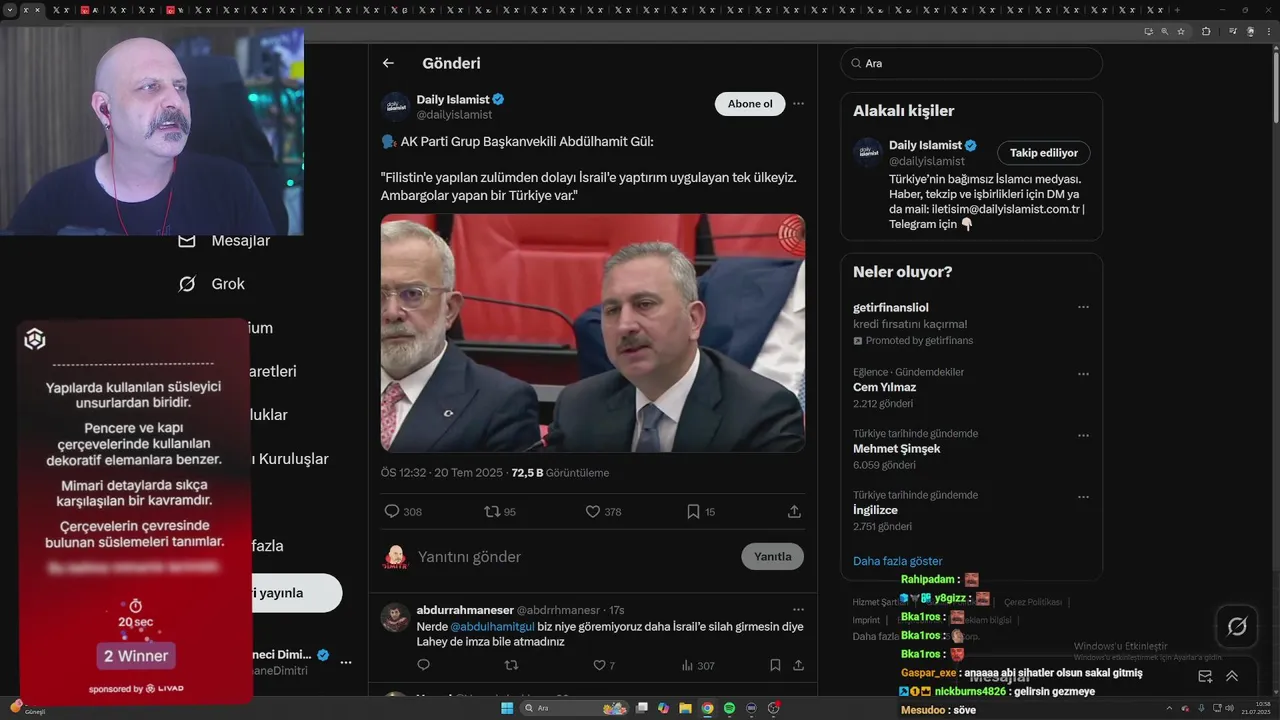1280x720 pixels.
Task: Open Chrome media control icon
Action: click(1231, 31)
